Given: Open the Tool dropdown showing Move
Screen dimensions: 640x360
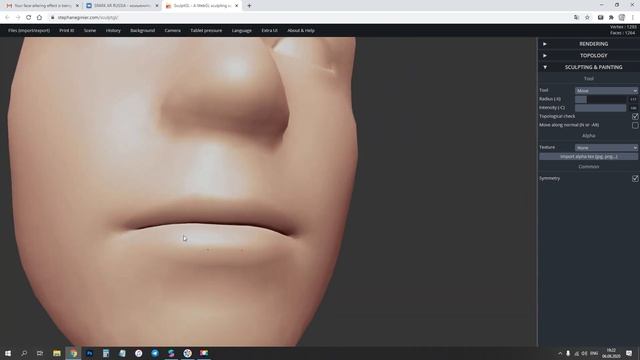Looking at the screenshot, I should coord(606,91).
